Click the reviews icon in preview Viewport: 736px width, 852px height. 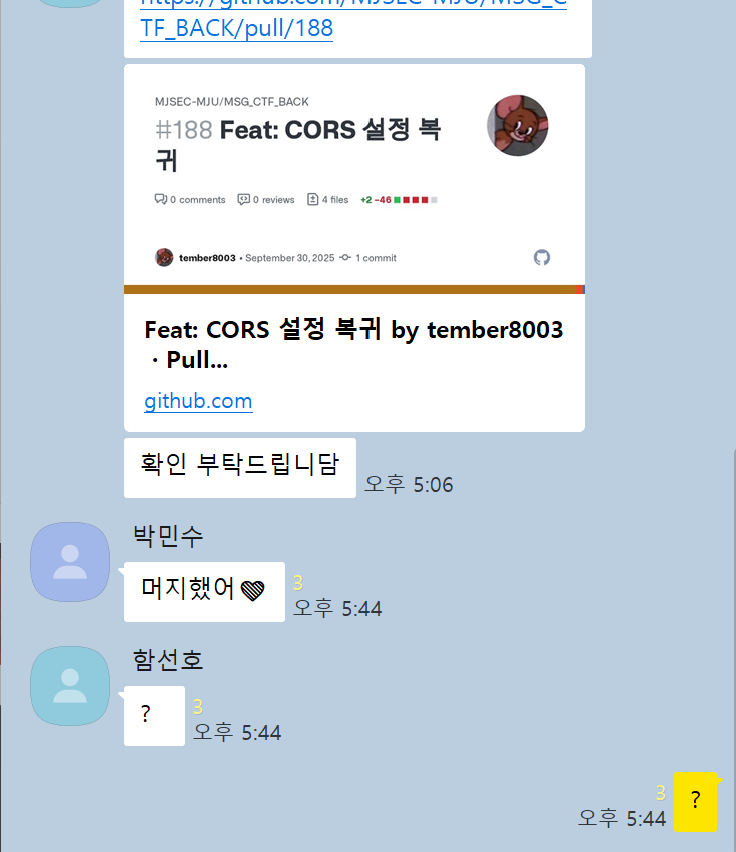point(243,199)
